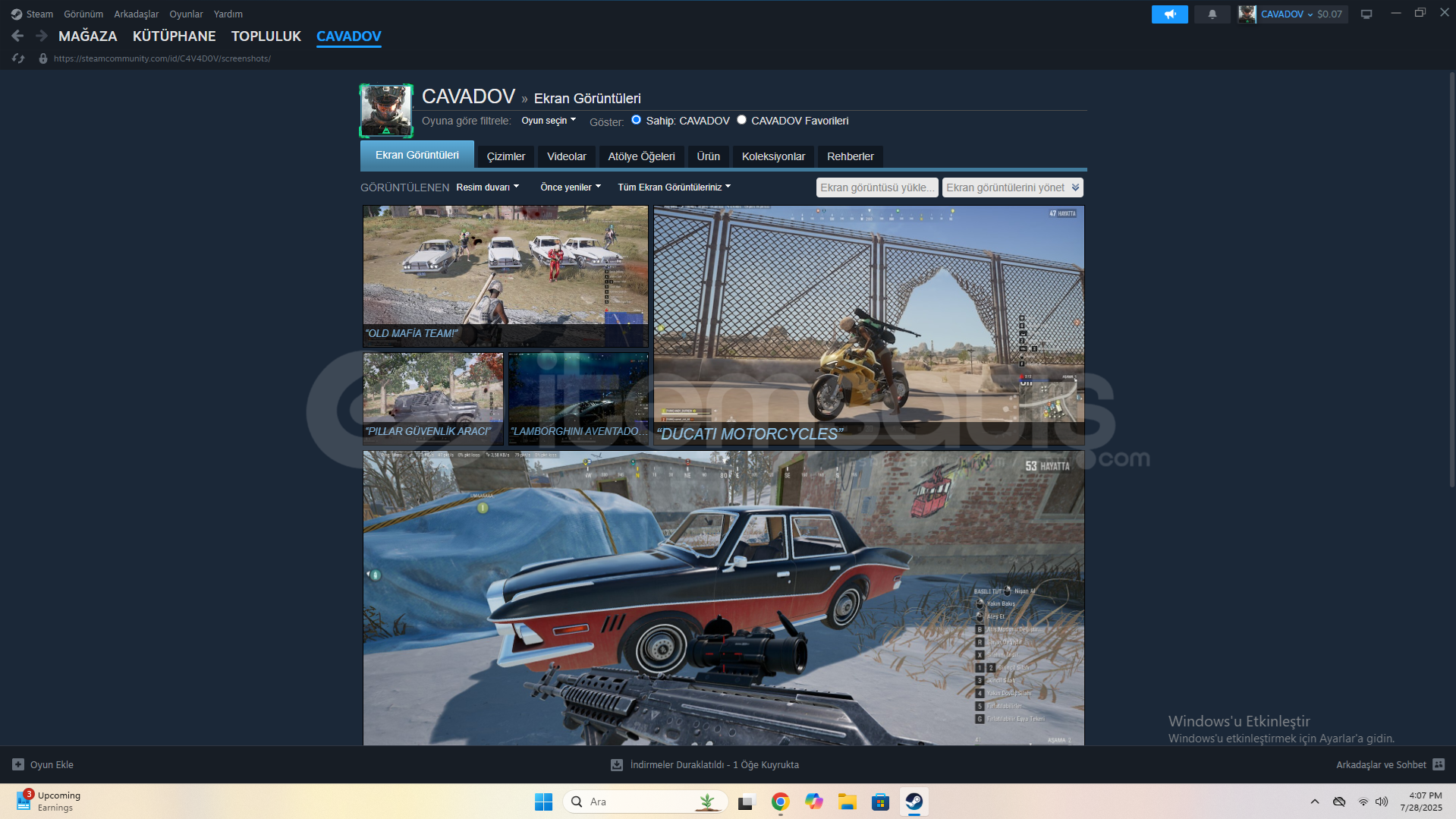Click Ekran görüntüsü yükle button
1456x819 pixels.
click(x=877, y=187)
